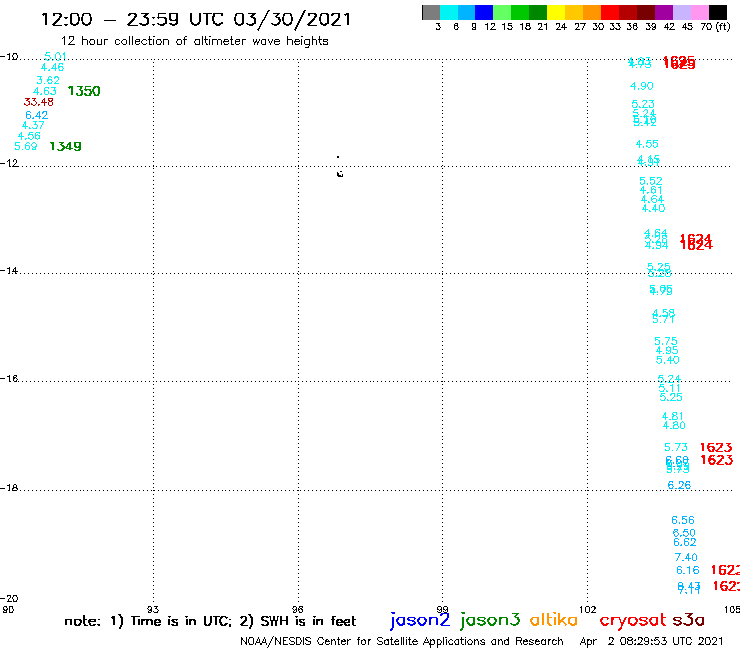This screenshot has height=650, width=740.
Task: Click latitude axis label -12
Action: coord(9,163)
